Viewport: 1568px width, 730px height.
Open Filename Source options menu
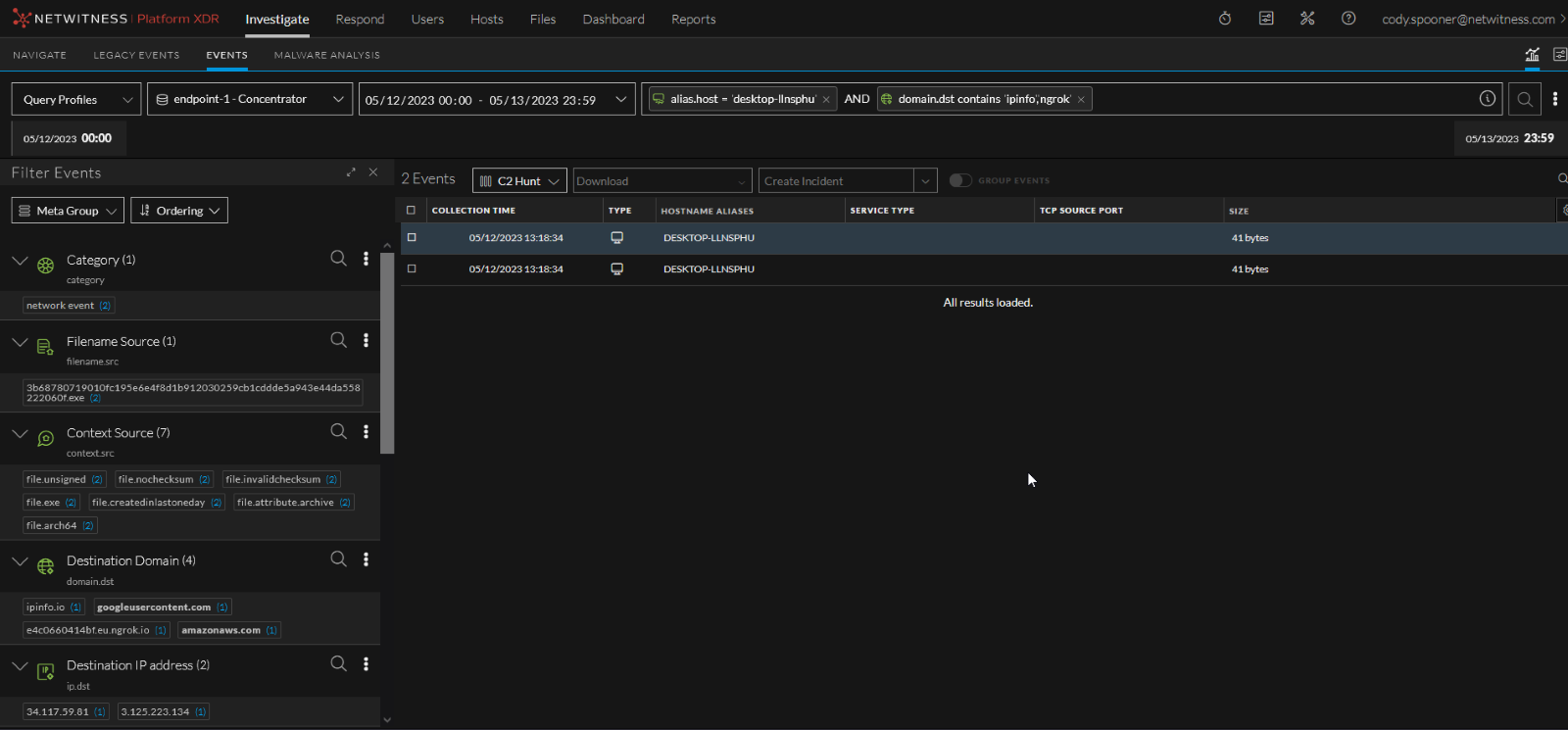(x=367, y=340)
